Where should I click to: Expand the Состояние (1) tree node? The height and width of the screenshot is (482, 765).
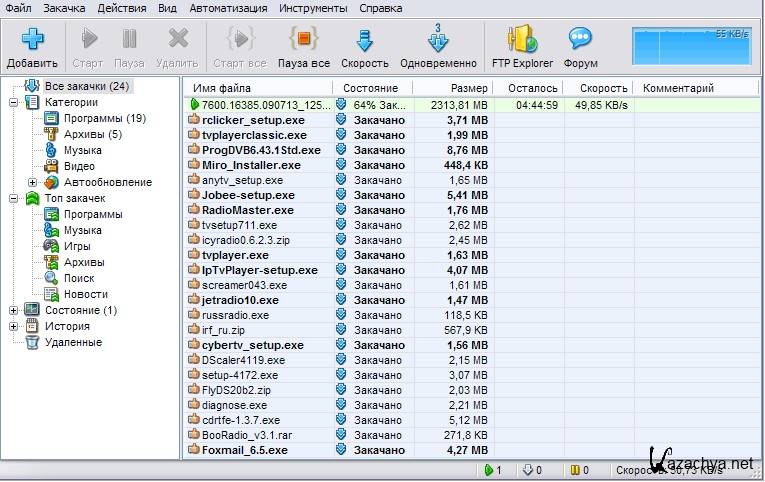coord(14,310)
